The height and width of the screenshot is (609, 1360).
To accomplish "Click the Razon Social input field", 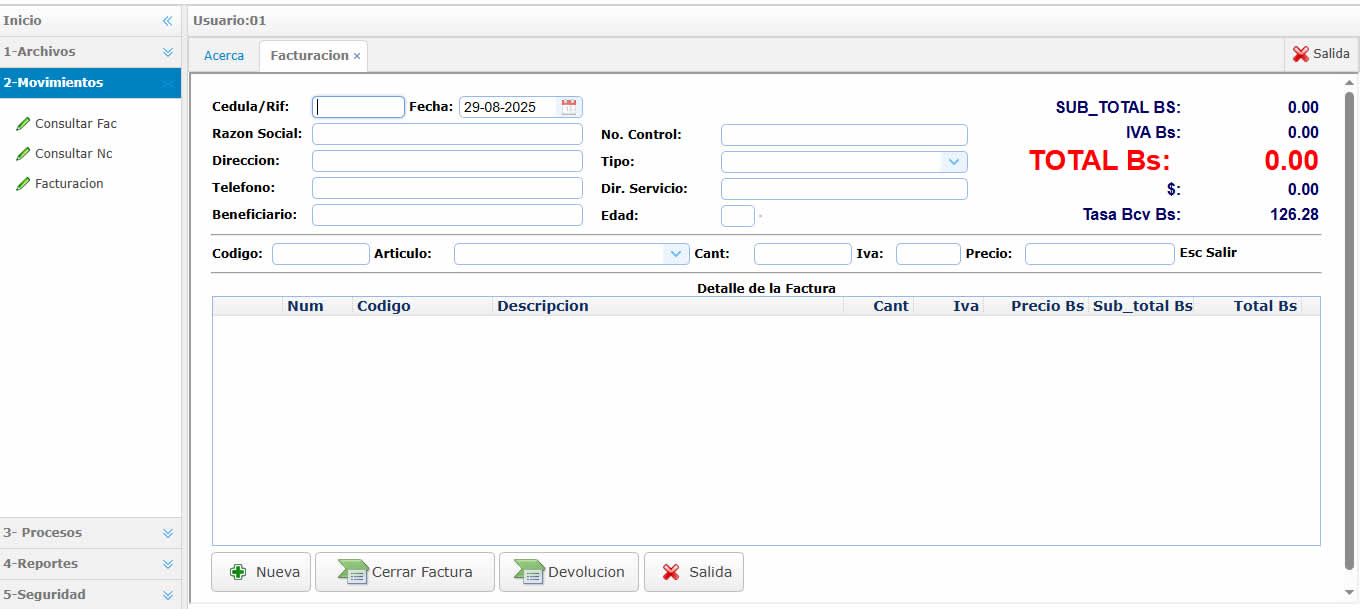I will coord(447,134).
